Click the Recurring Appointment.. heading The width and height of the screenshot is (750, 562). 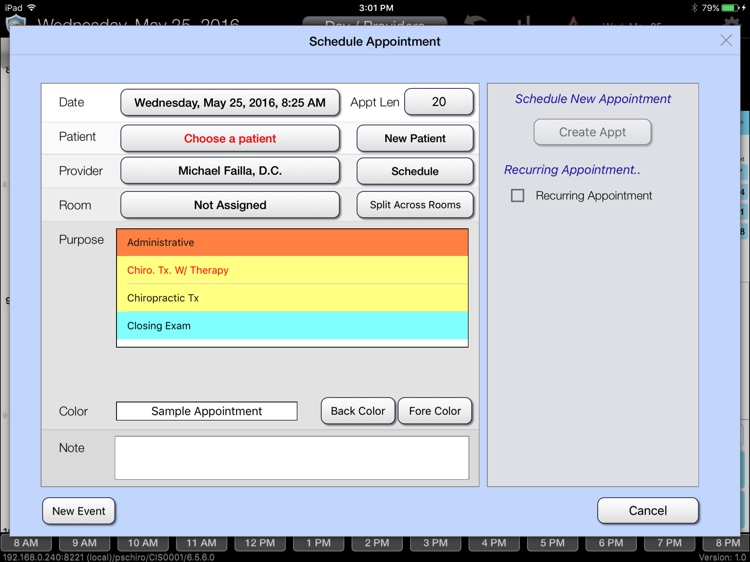coord(572,169)
